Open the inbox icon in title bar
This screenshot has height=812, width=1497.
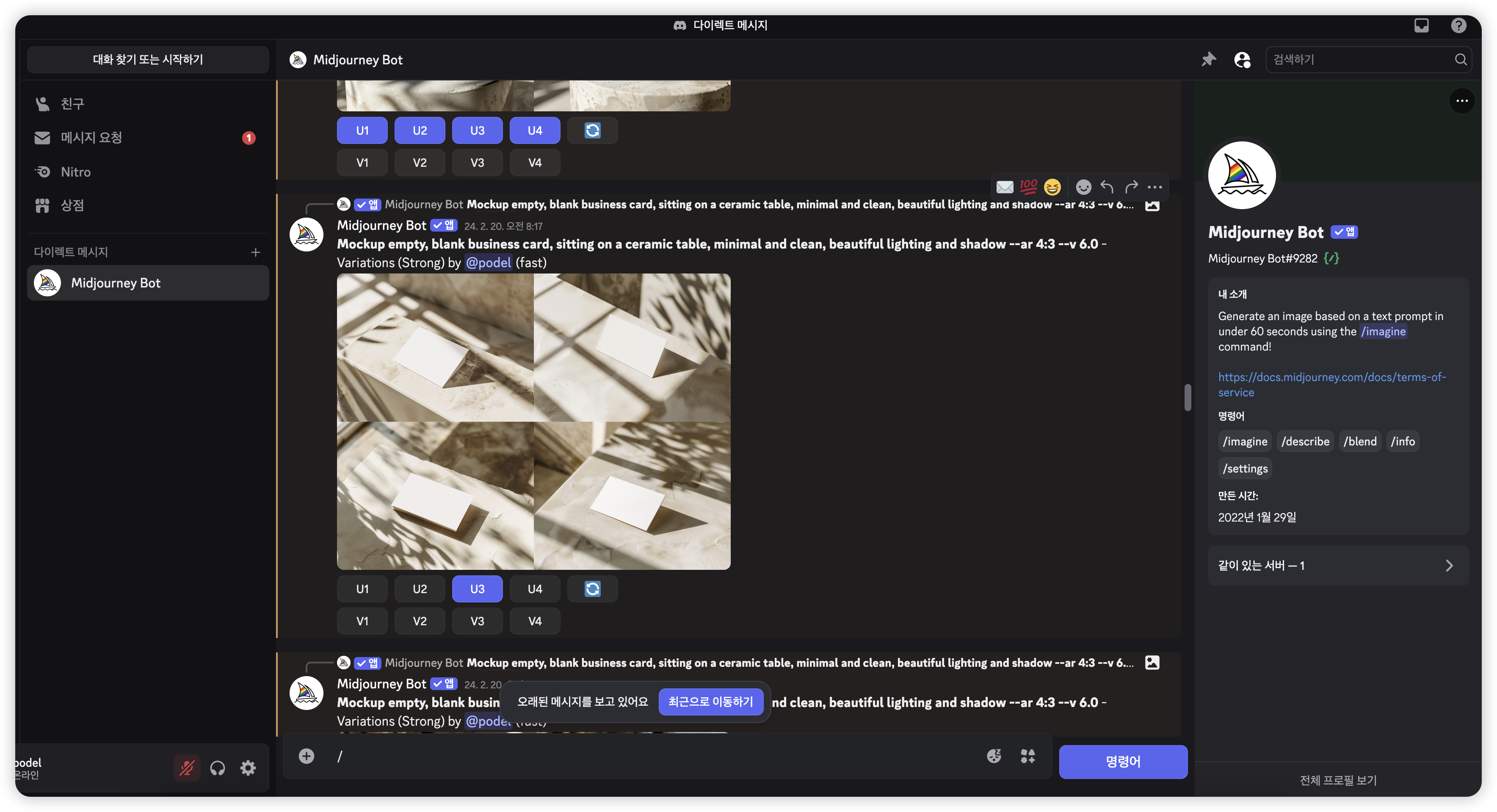pyautogui.click(x=1421, y=25)
